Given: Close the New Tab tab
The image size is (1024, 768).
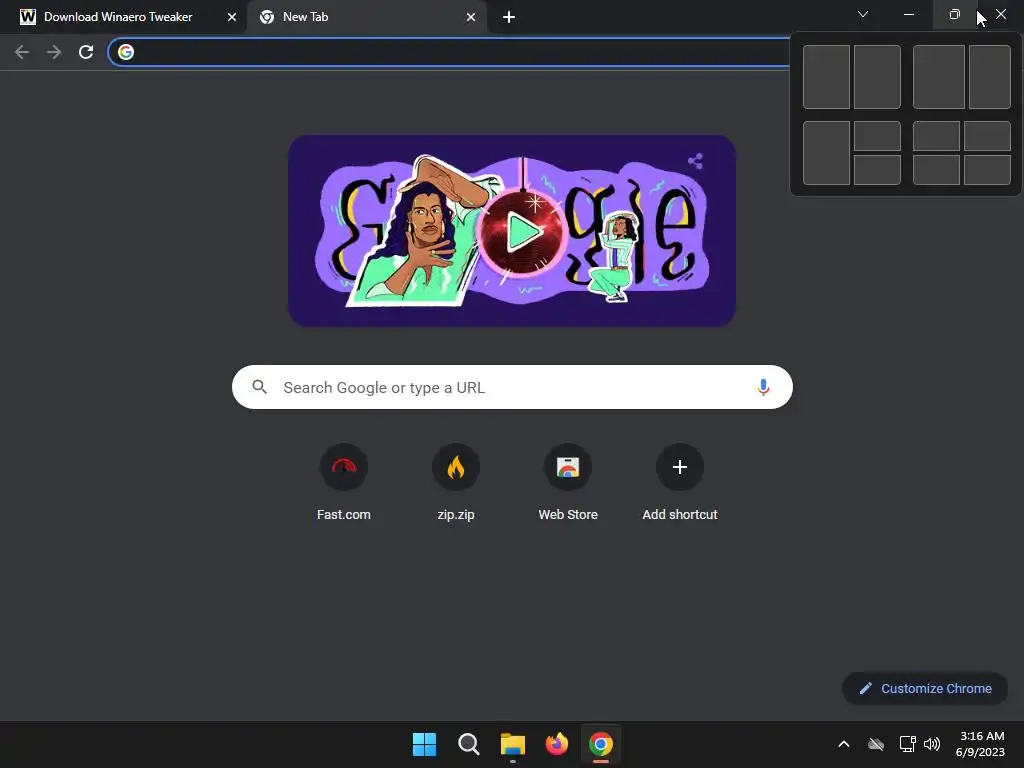Looking at the screenshot, I should pos(471,17).
